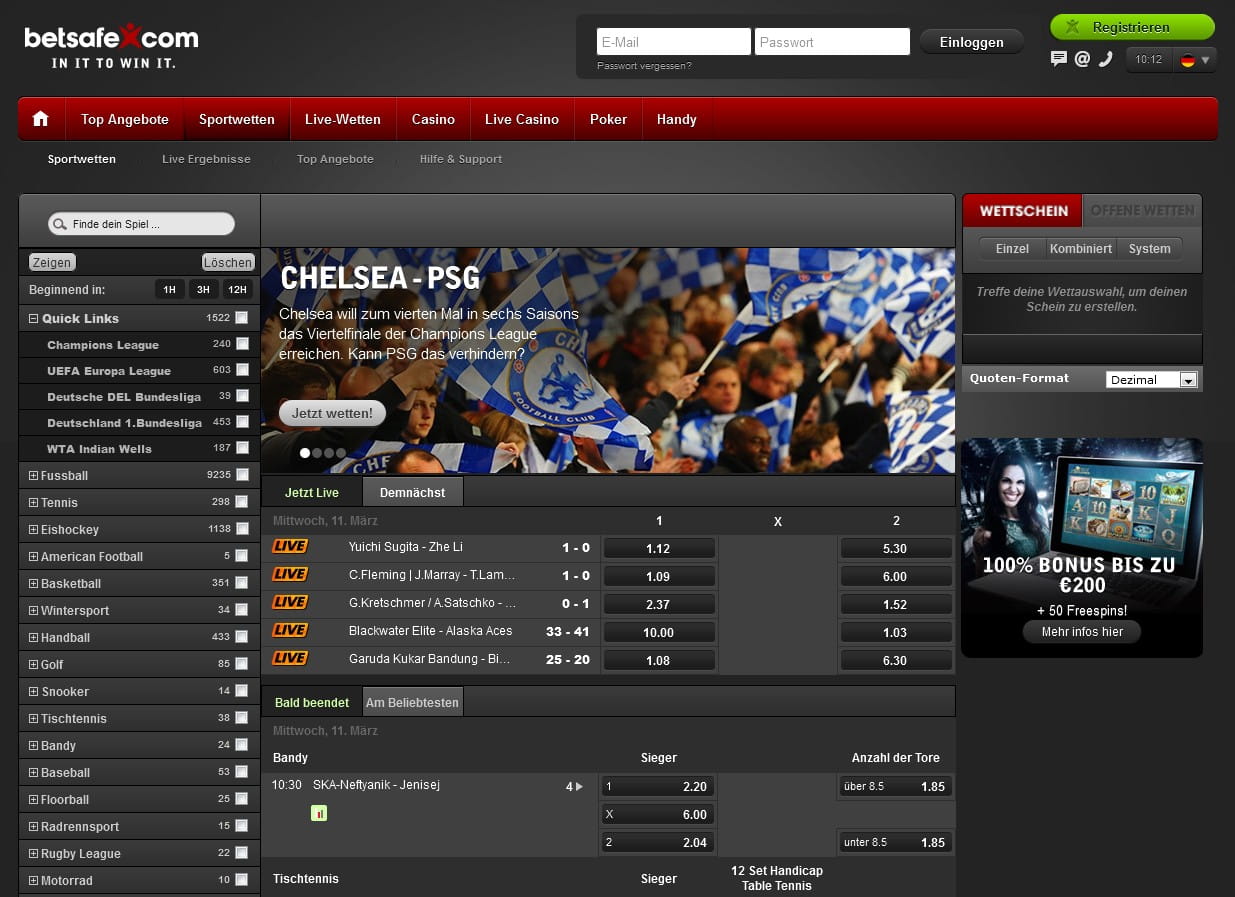Tick the Quick Links checkbox
1235x897 pixels.
pyautogui.click(x=241, y=318)
